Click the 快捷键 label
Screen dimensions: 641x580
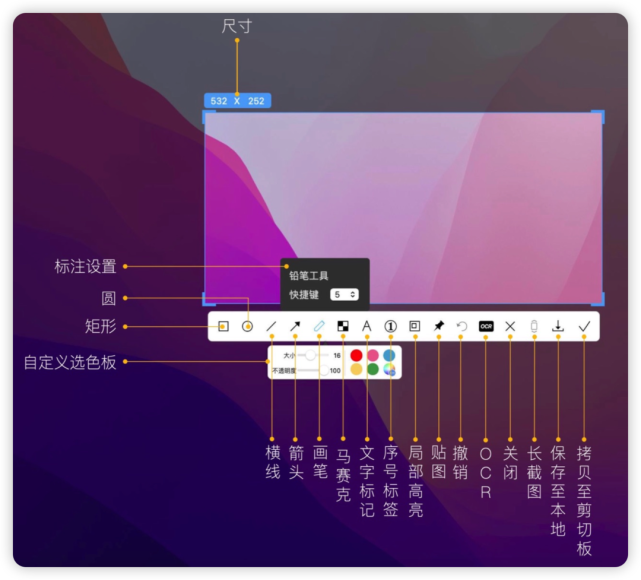pos(304,295)
